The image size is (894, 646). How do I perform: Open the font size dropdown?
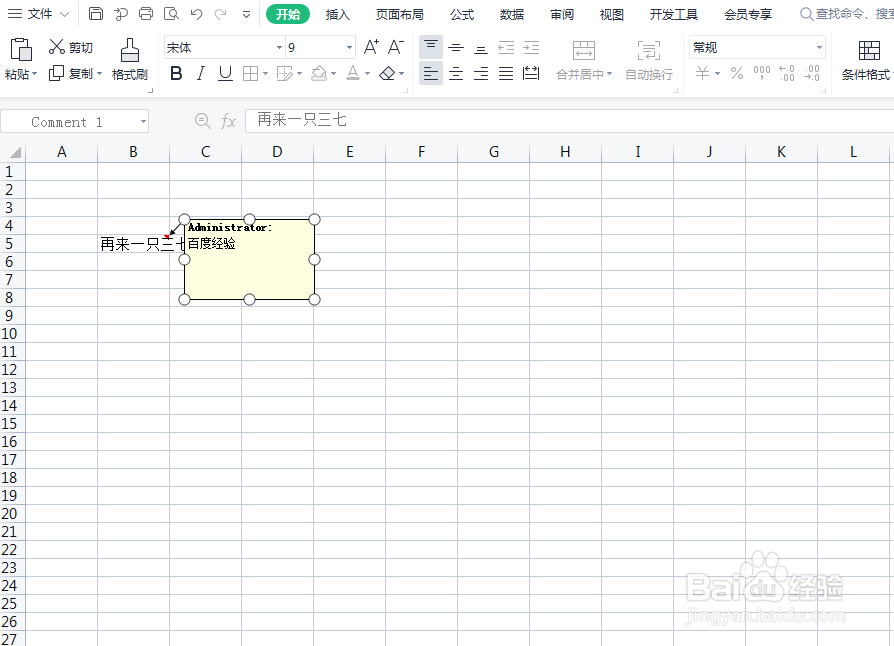coord(350,47)
